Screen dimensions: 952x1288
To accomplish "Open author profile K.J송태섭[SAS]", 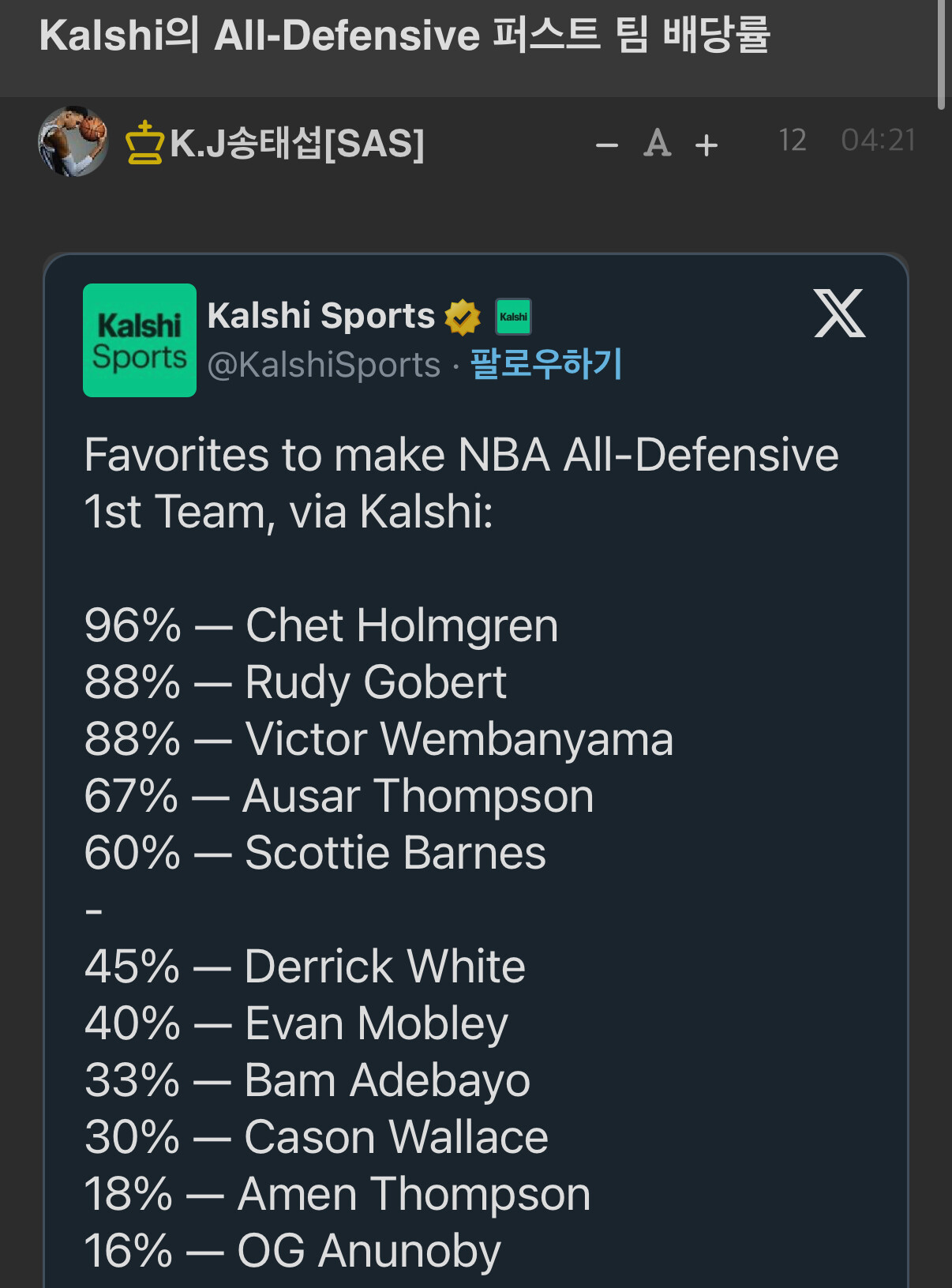I will 297,143.
